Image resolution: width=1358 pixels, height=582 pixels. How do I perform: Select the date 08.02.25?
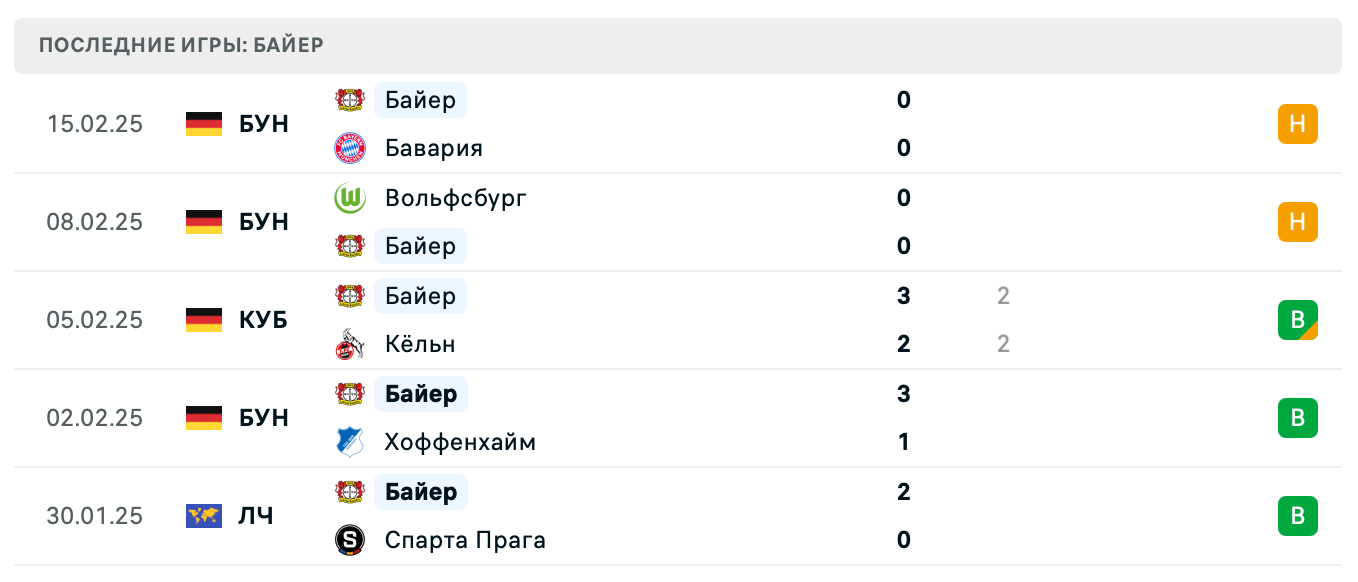pos(95,222)
